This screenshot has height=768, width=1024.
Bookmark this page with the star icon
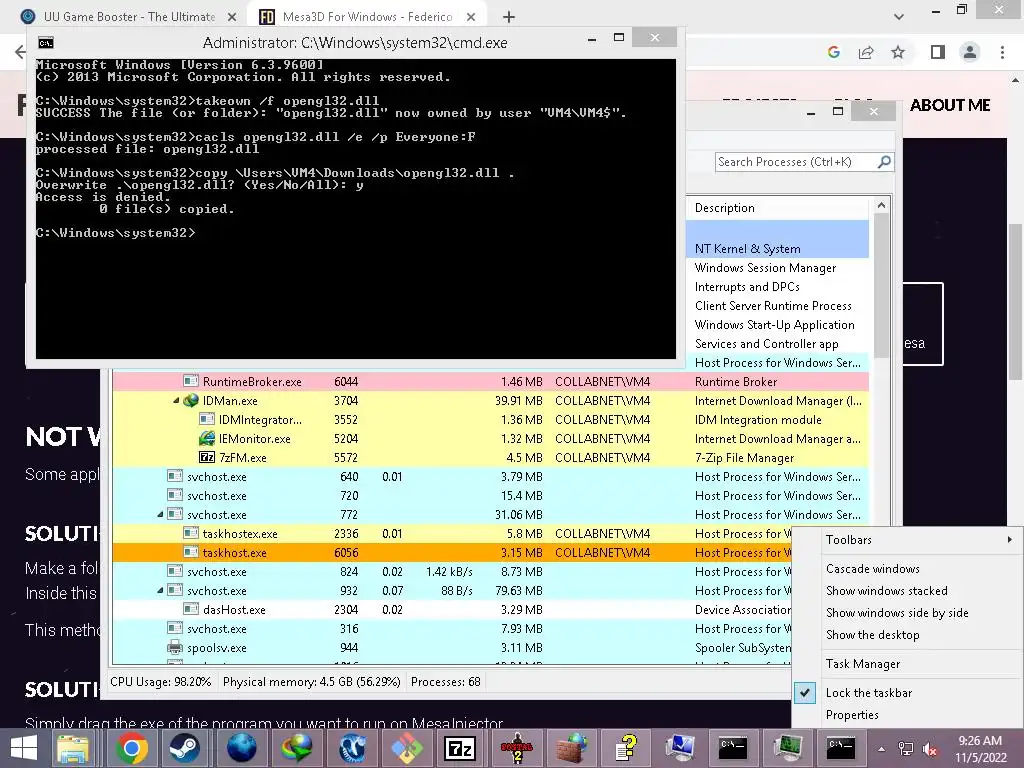point(898,52)
